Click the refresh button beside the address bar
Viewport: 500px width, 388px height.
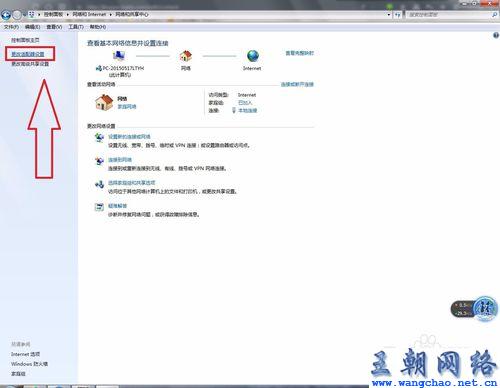pos(397,15)
